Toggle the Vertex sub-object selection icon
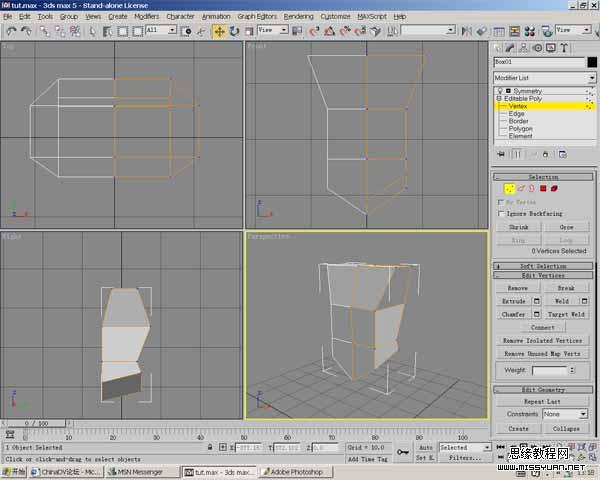Viewport: 600px width, 480px height. click(509, 188)
